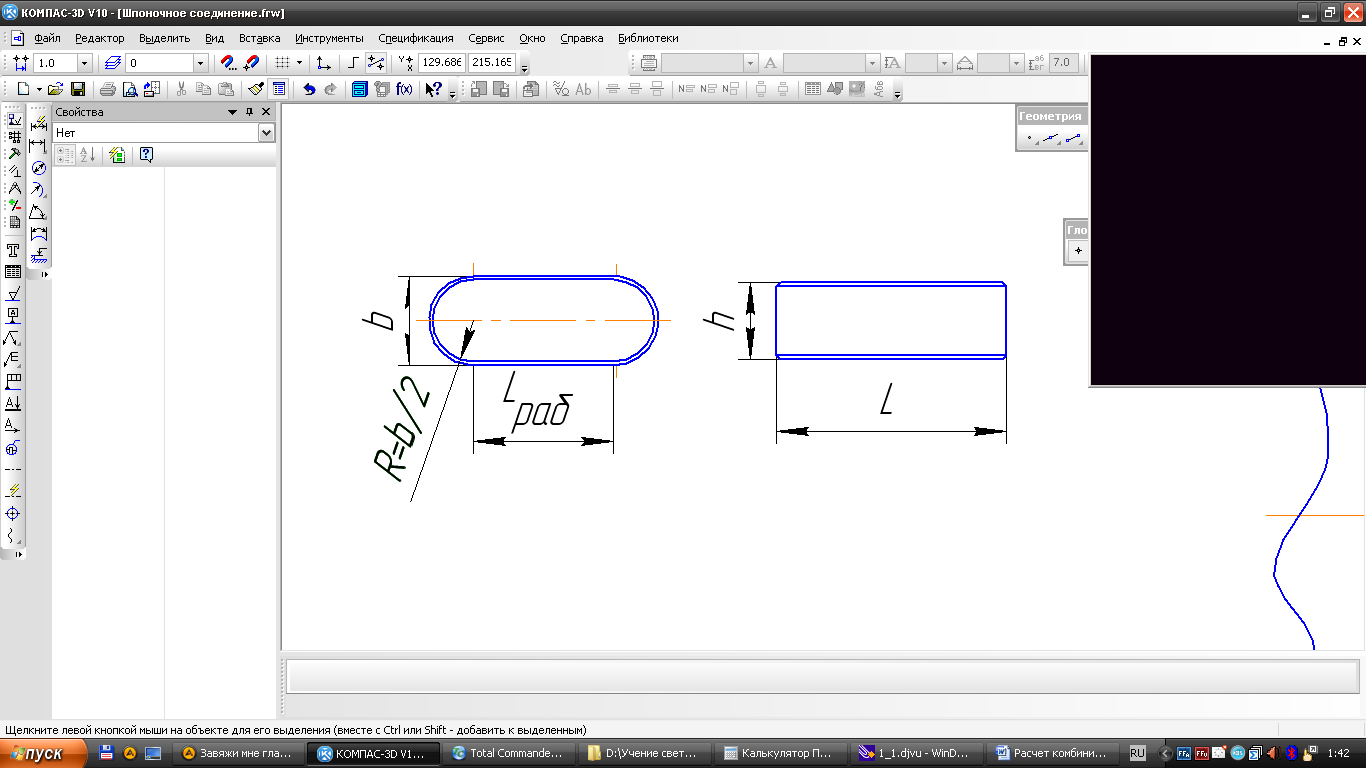Open the Библиотеки menu
This screenshot has width=1366, height=768.
[x=648, y=38]
